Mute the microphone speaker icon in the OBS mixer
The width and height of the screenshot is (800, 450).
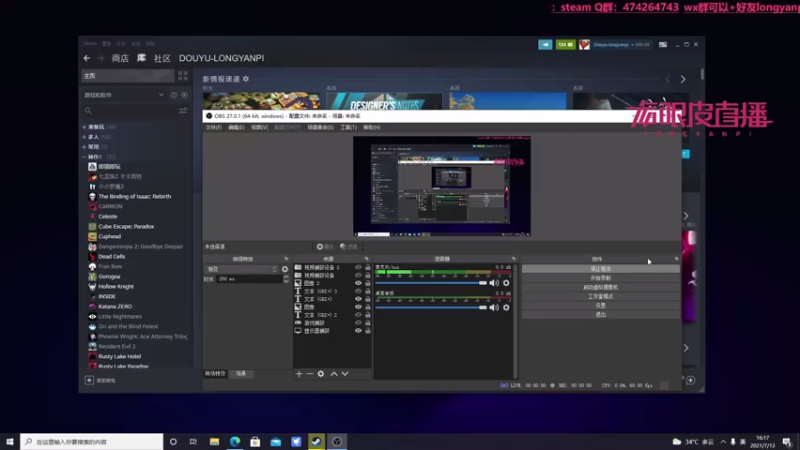(494, 283)
